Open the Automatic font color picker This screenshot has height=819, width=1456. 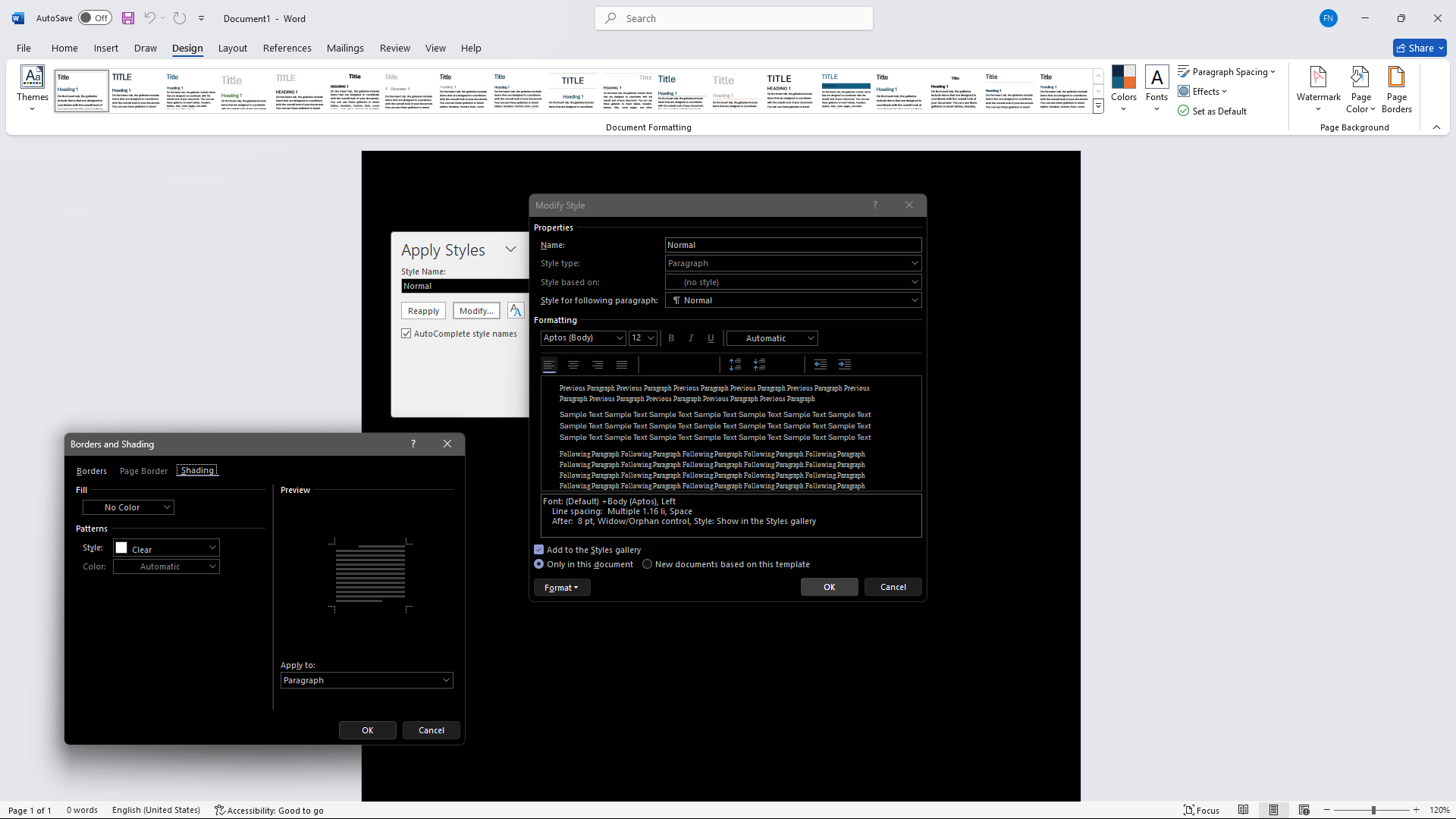772,338
